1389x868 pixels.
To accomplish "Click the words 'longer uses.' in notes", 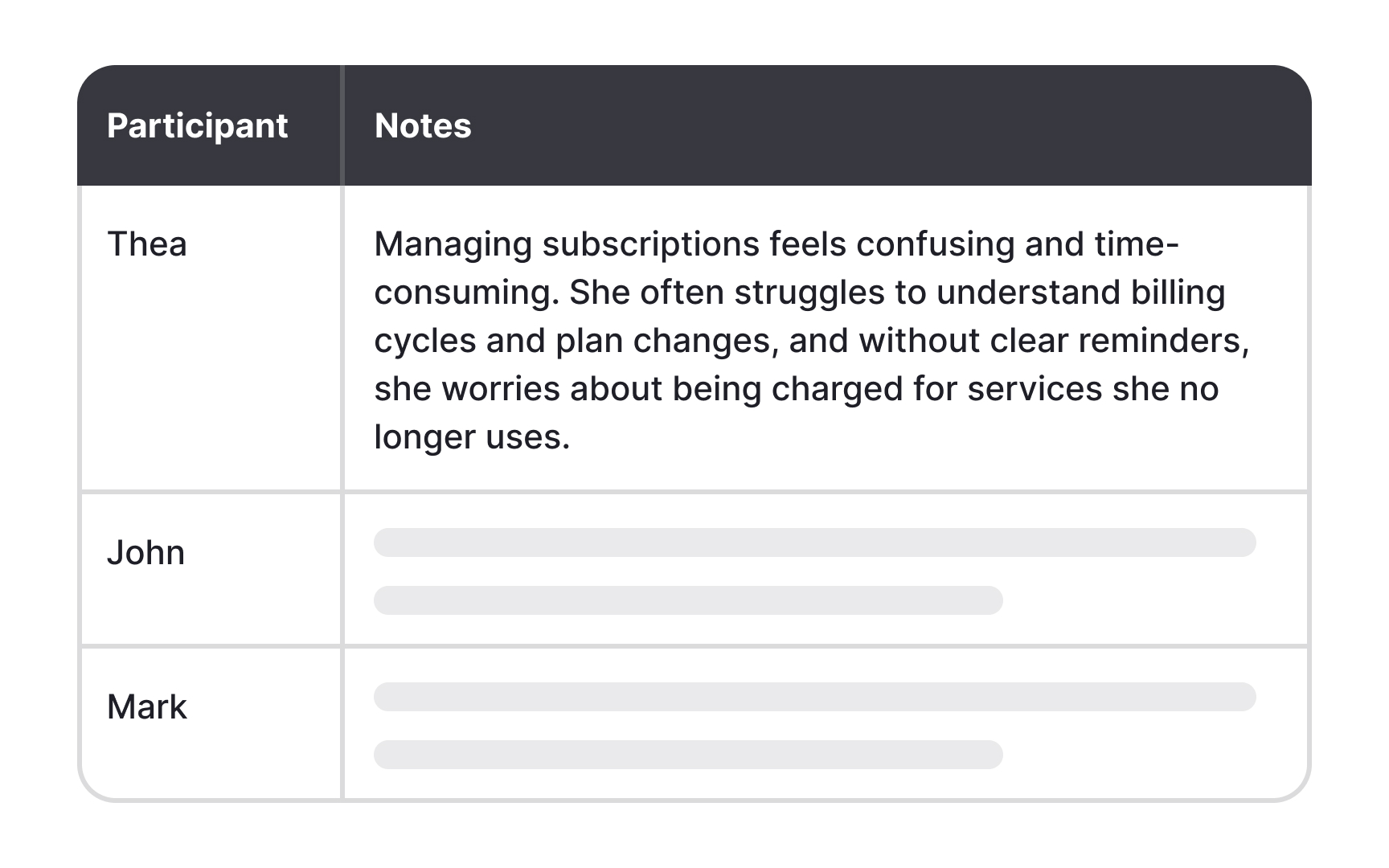I will coord(472,437).
